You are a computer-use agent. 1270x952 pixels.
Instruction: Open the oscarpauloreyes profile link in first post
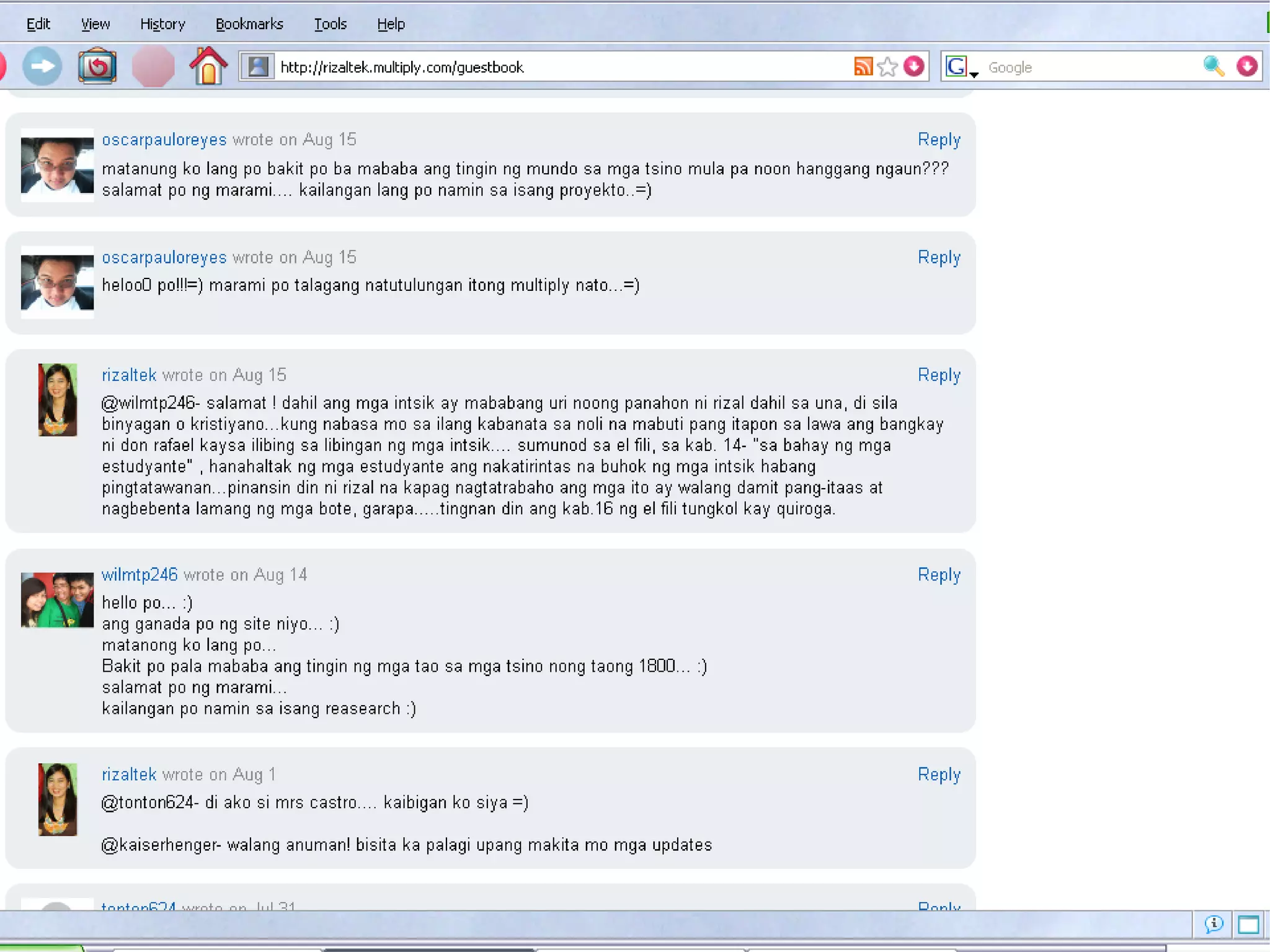point(164,140)
